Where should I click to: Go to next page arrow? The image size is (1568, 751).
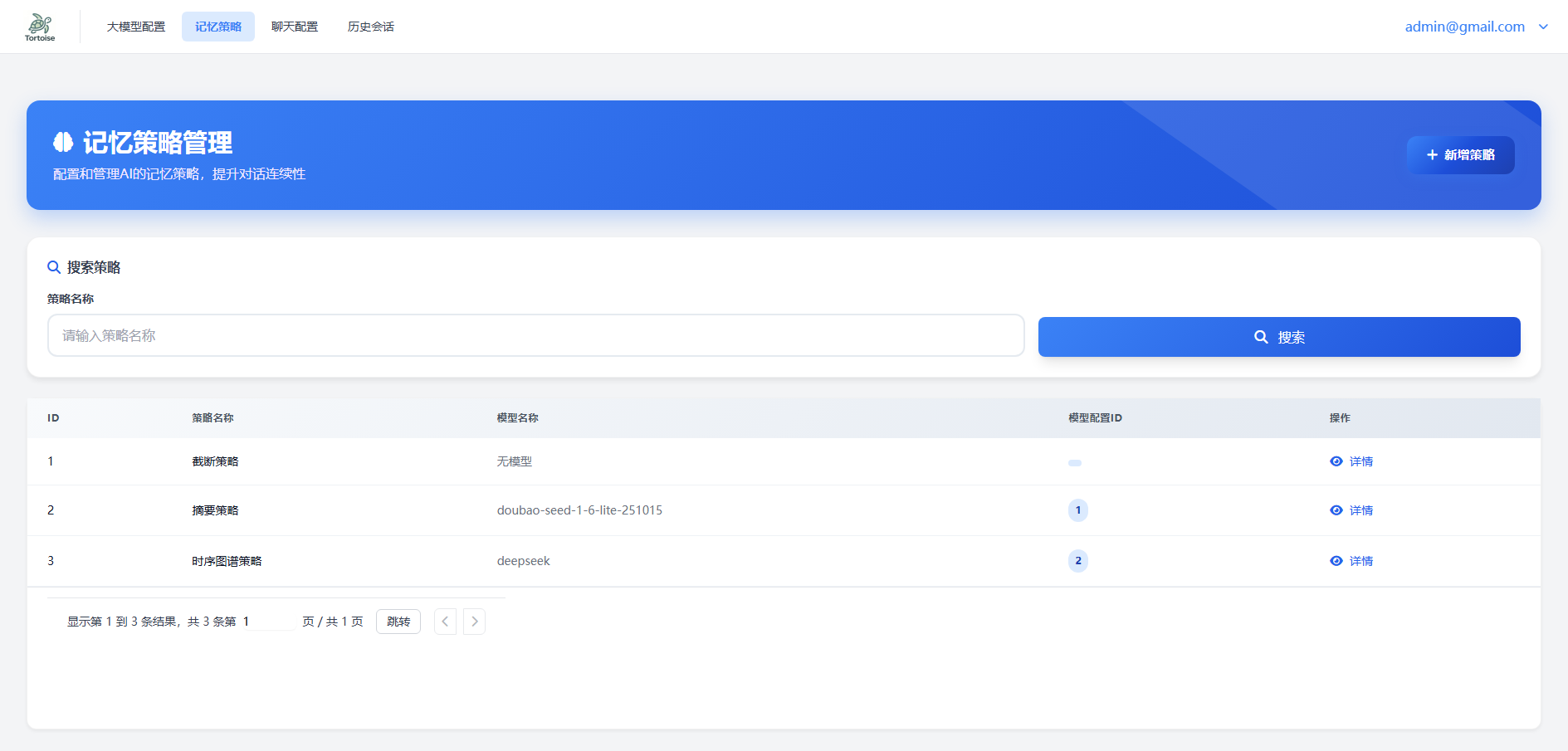point(474,622)
